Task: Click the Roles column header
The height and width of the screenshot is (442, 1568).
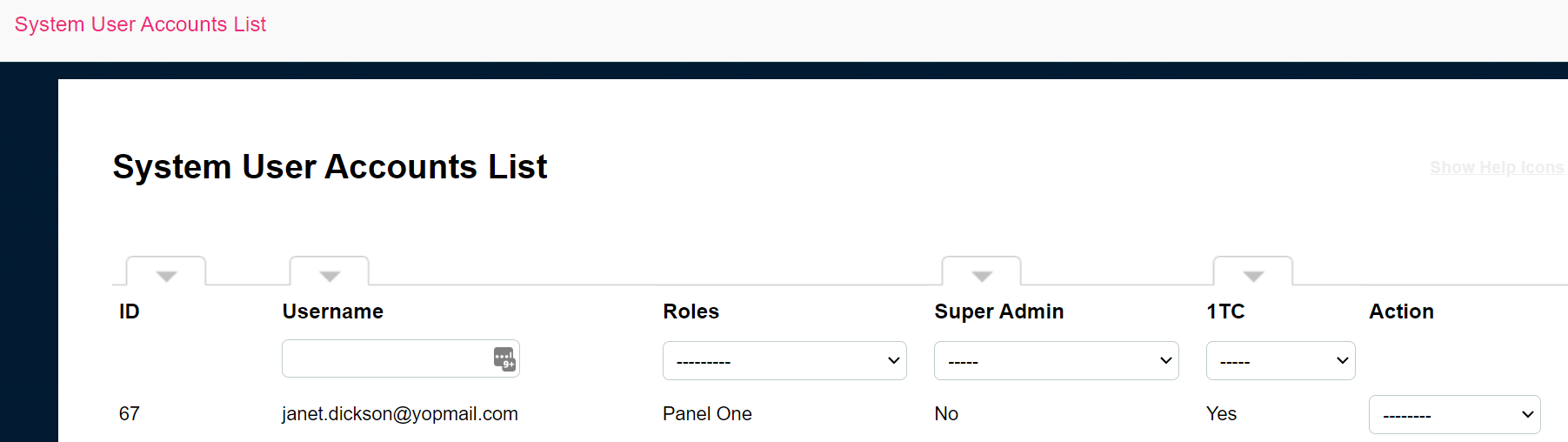Action: click(691, 311)
